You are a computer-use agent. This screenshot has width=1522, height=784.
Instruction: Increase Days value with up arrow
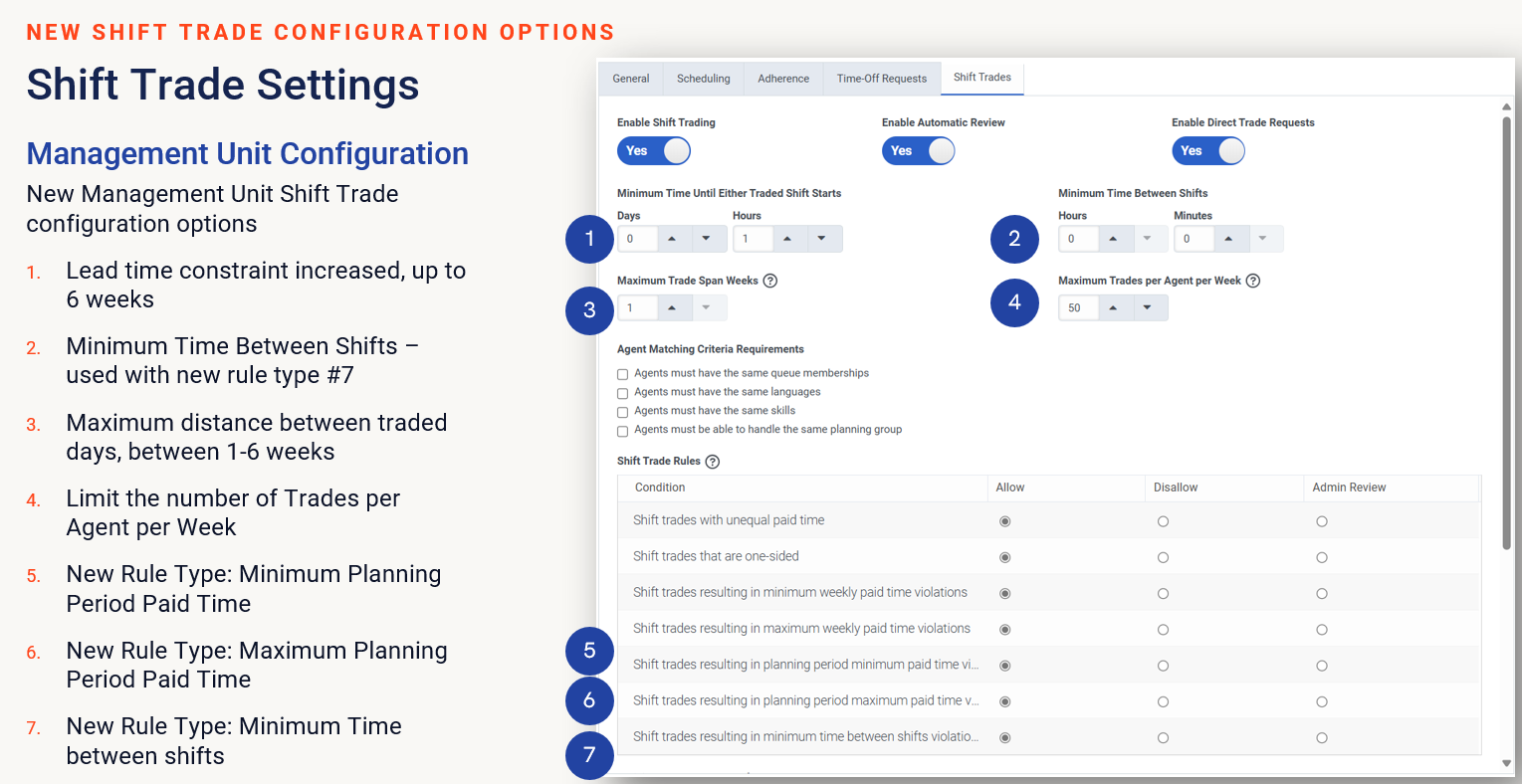click(673, 239)
